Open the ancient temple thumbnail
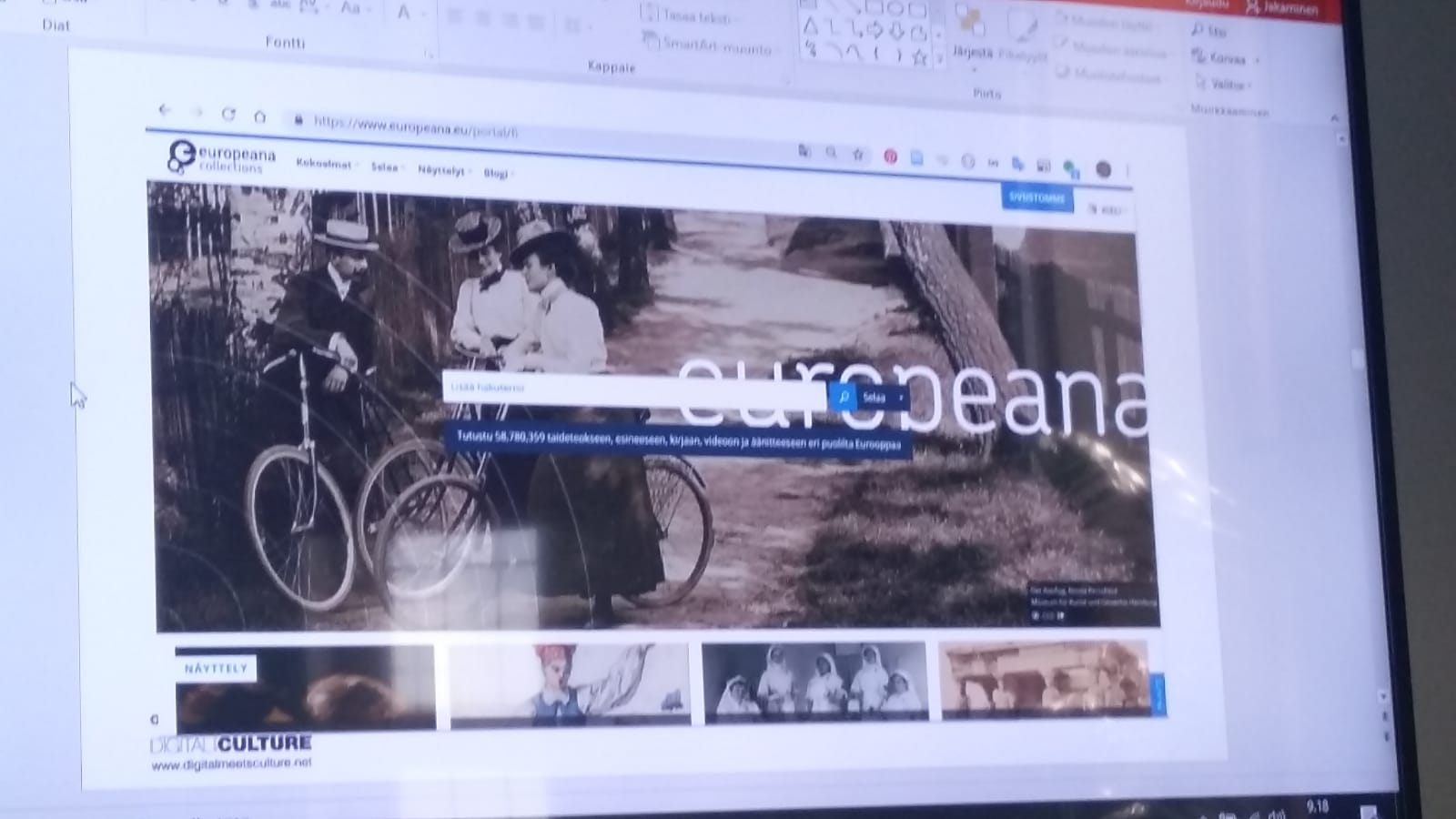 [1046, 680]
